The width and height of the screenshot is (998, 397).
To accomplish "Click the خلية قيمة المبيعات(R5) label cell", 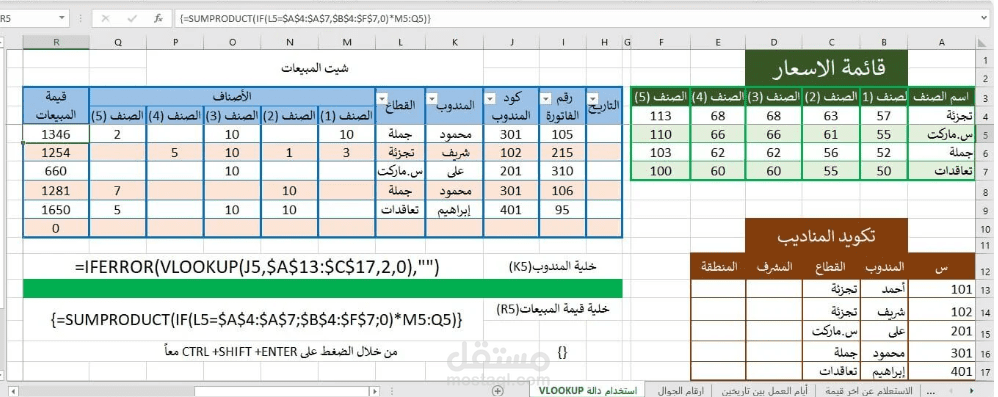I will point(552,310).
